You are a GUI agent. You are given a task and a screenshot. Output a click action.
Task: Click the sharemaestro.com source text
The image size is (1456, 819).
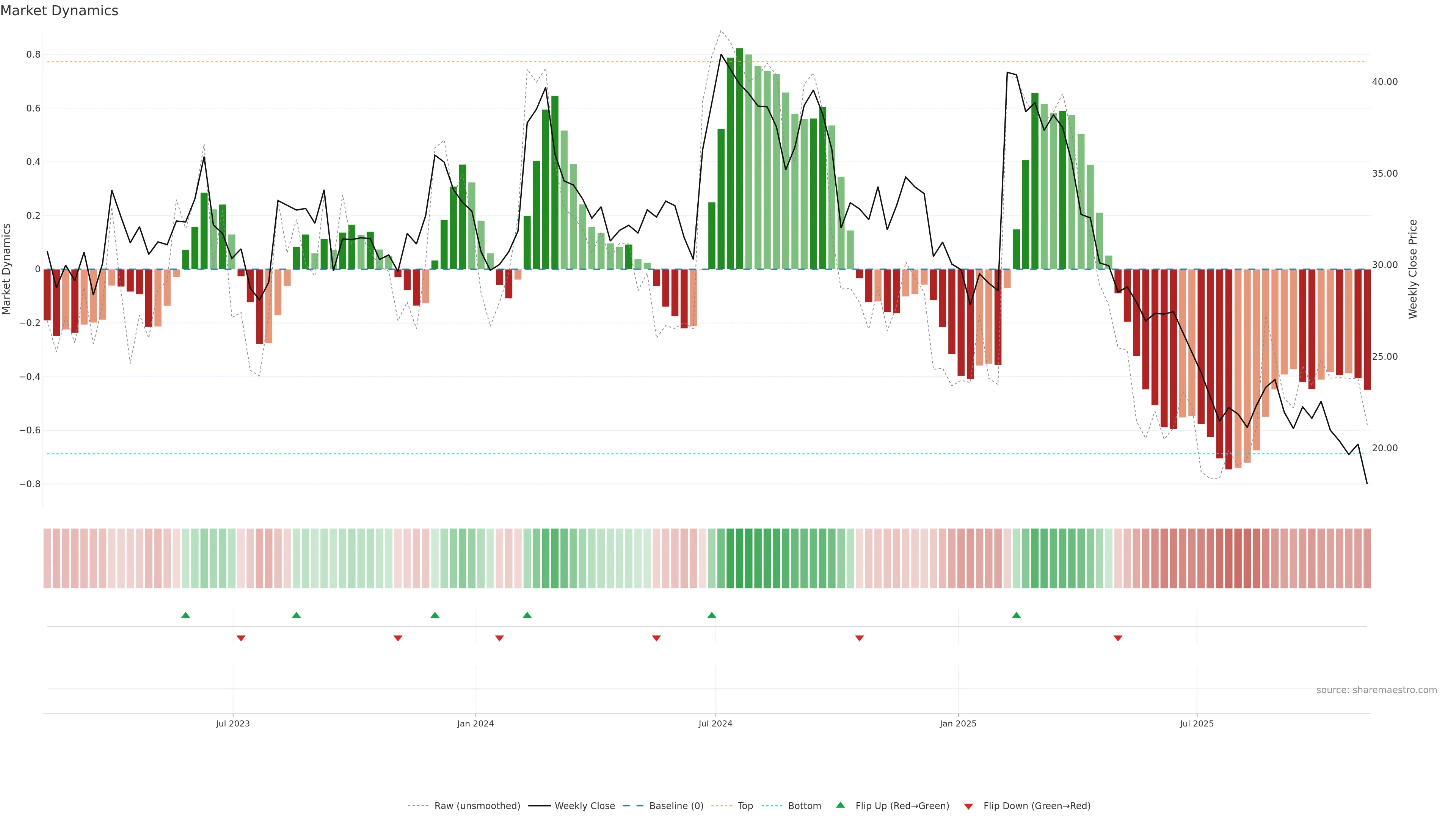click(1376, 690)
